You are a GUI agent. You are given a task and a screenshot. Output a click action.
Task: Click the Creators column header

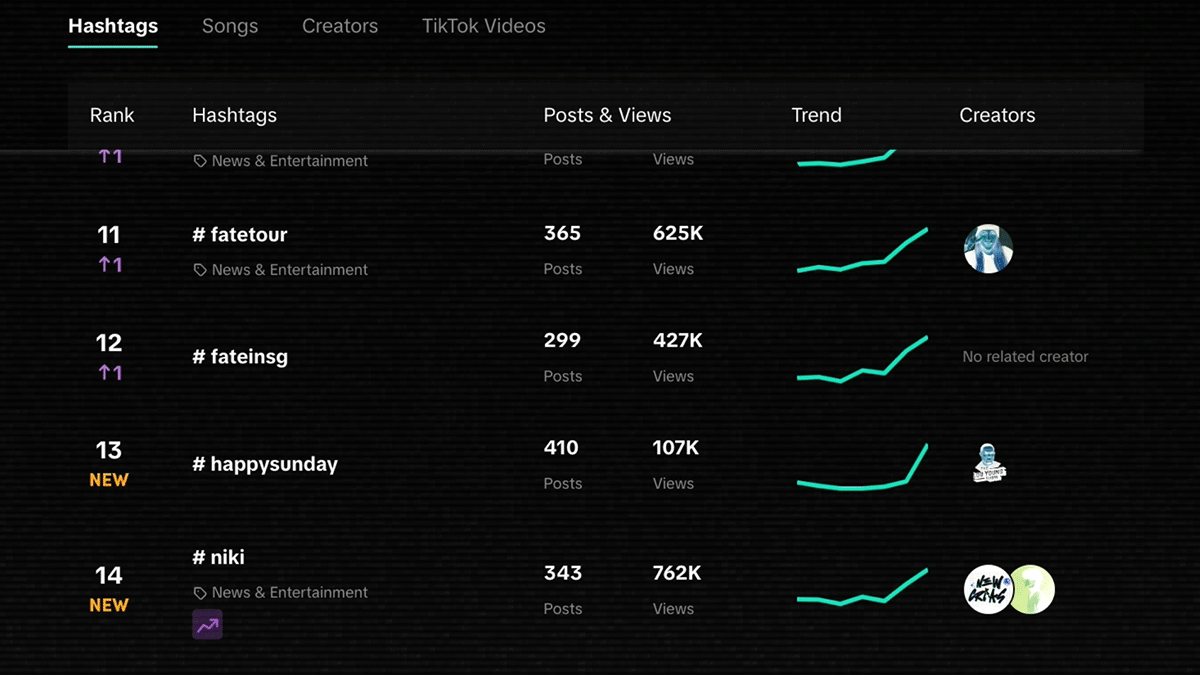(x=997, y=115)
